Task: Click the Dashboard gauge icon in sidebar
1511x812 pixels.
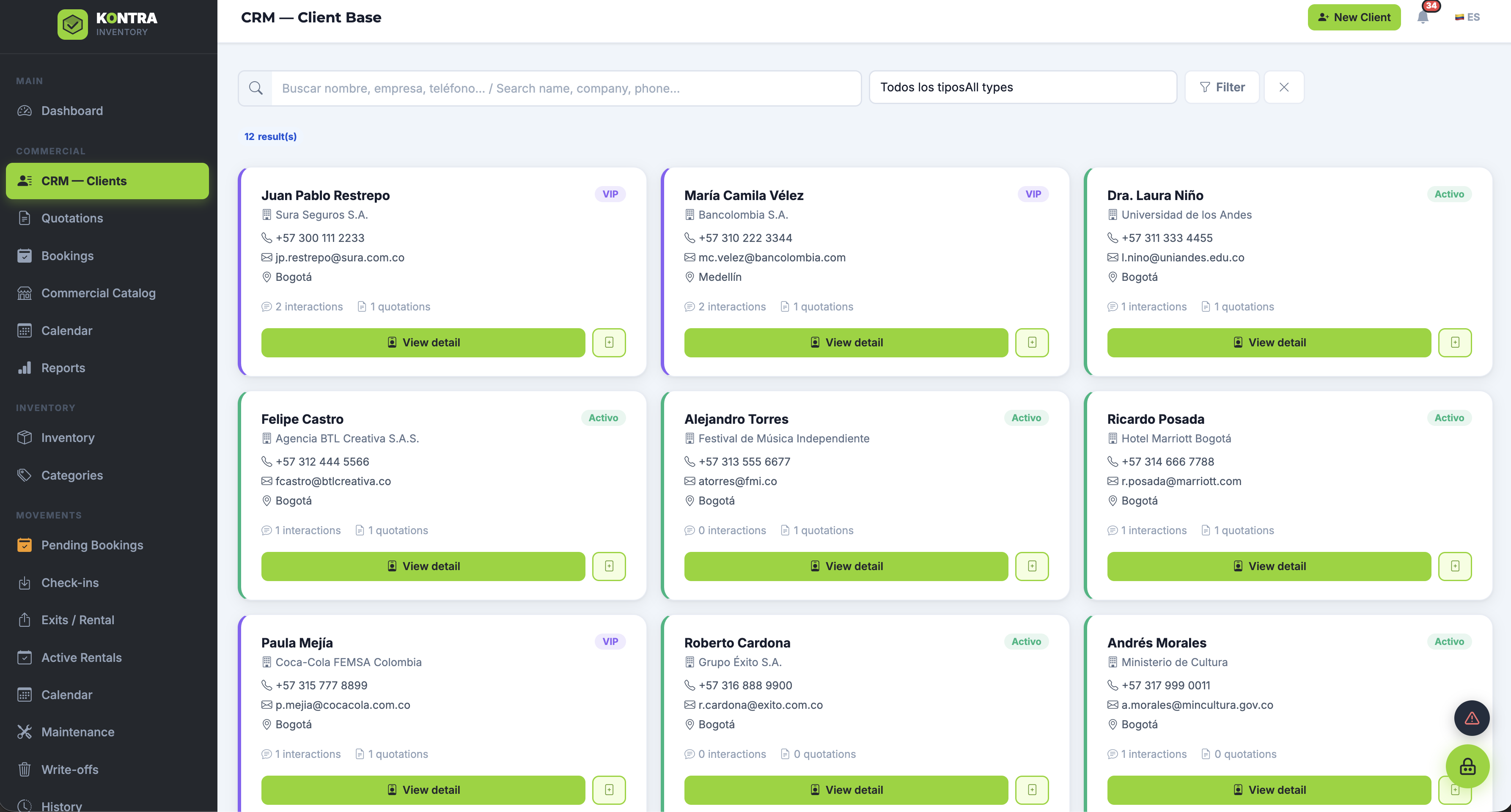Action: click(x=25, y=111)
